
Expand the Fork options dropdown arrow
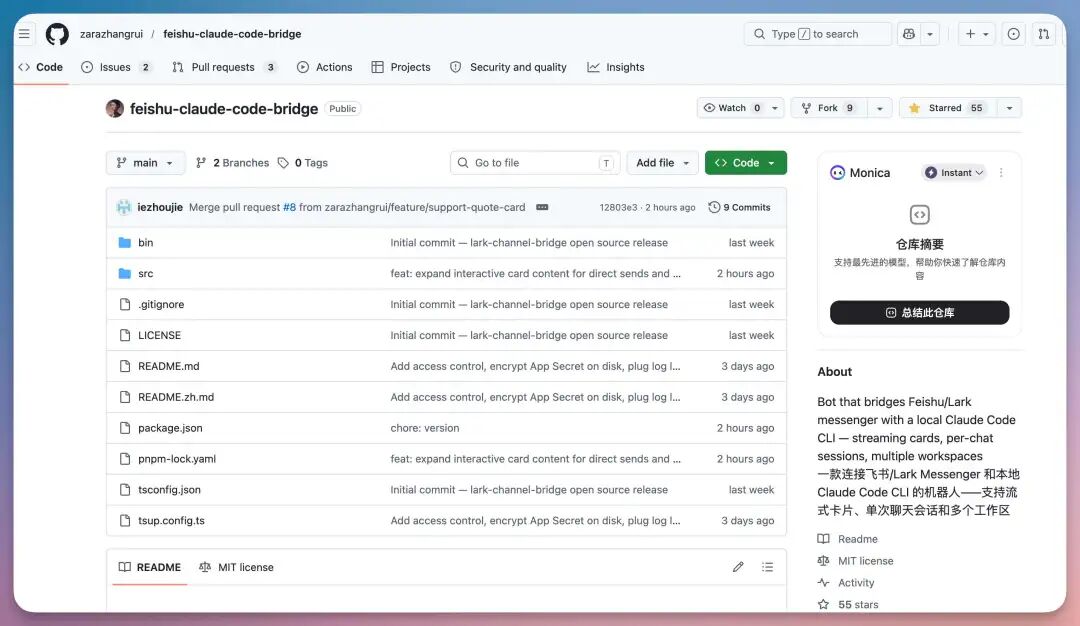tap(880, 108)
